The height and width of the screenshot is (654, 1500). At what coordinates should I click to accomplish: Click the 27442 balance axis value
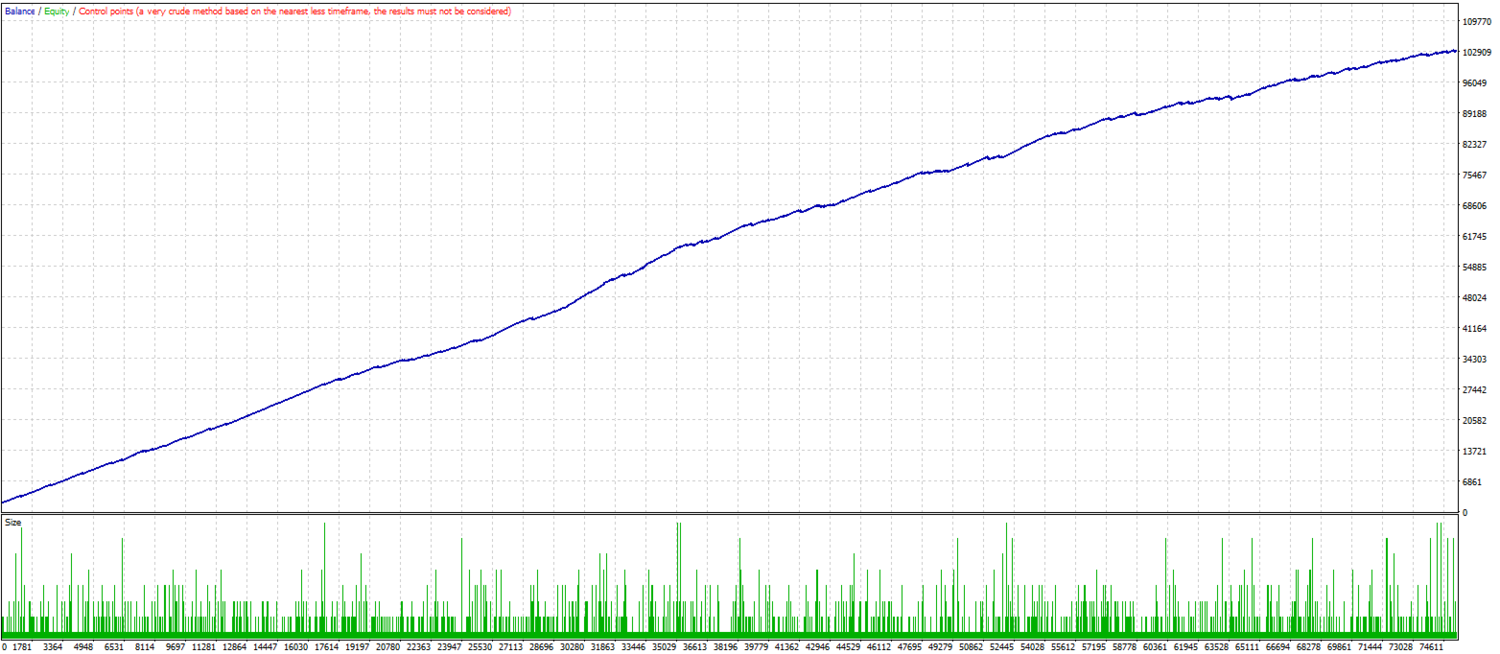pos(1476,390)
